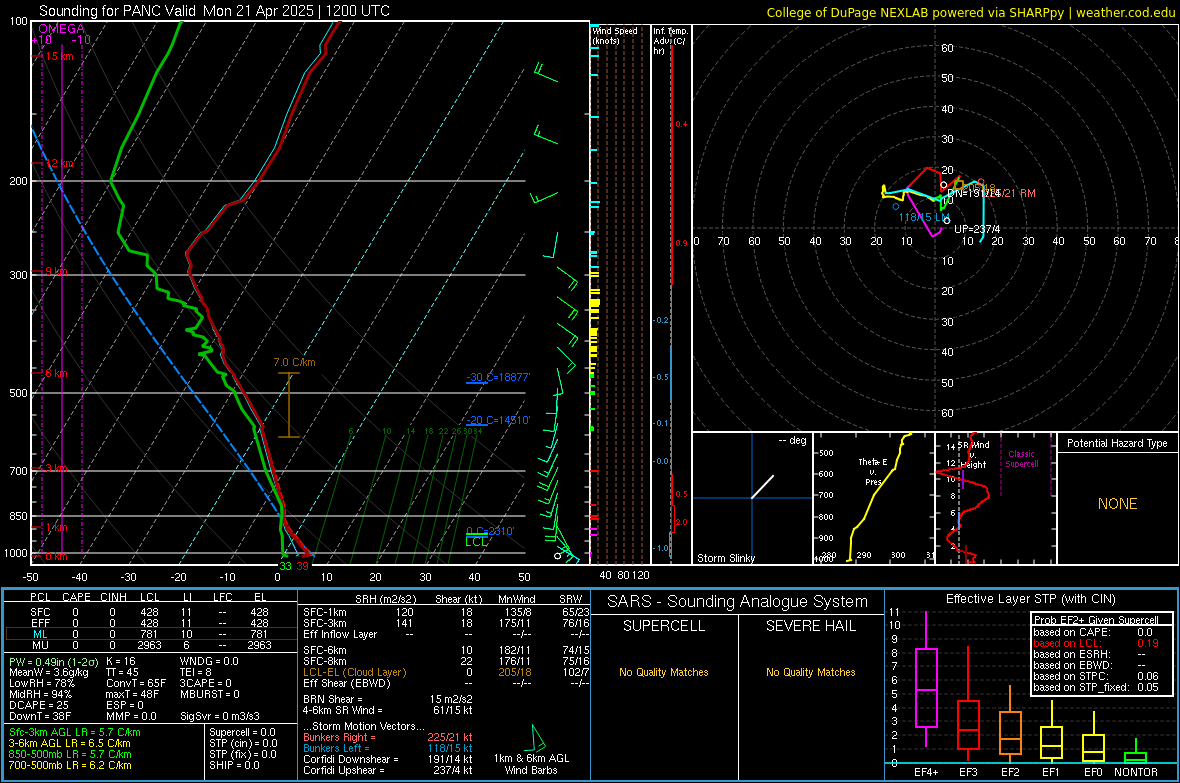Click the Supercell = 0.0 index

click(x=242, y=732)
